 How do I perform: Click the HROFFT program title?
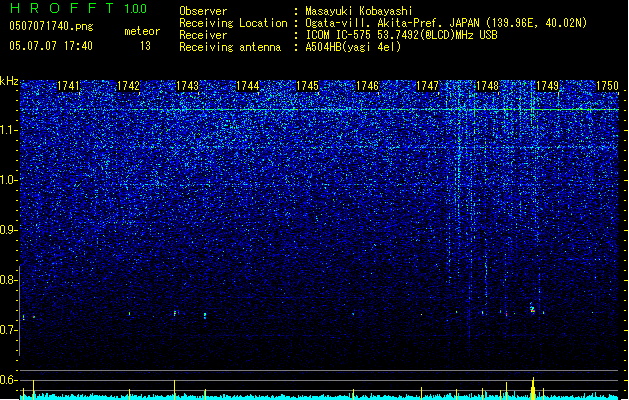(62, 8)
